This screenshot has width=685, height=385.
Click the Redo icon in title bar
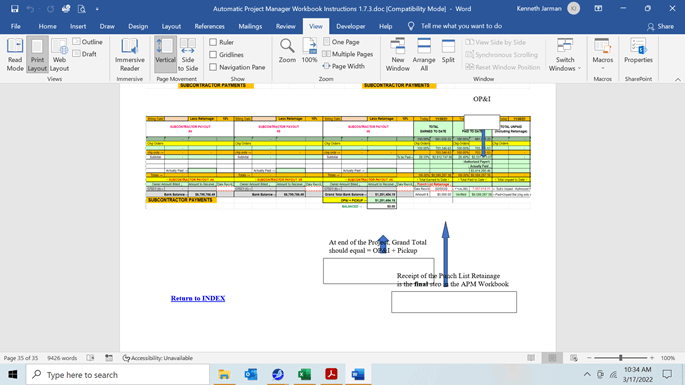(50, 9)
